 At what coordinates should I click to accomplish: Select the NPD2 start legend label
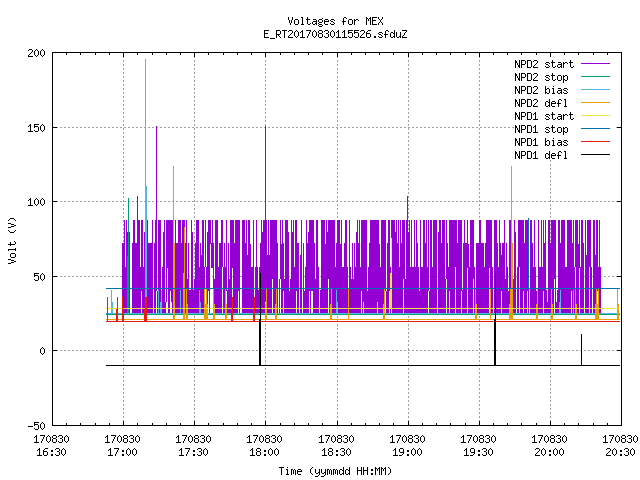[x=544, y=64]
